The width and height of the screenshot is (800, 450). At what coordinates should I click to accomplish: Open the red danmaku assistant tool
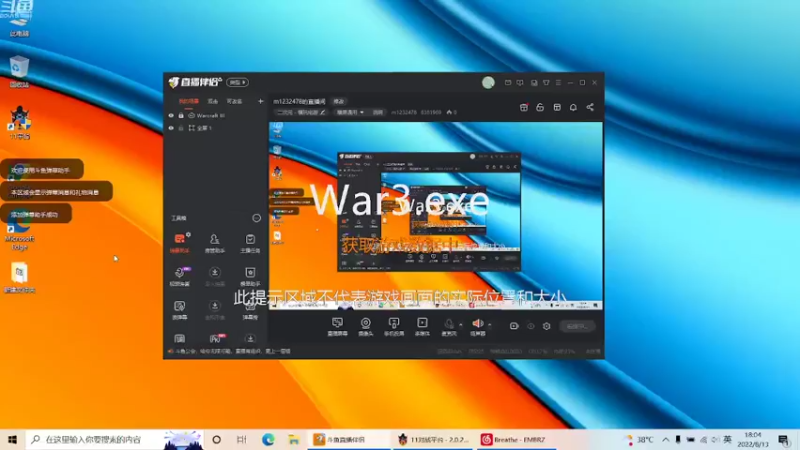click(180, 243)
